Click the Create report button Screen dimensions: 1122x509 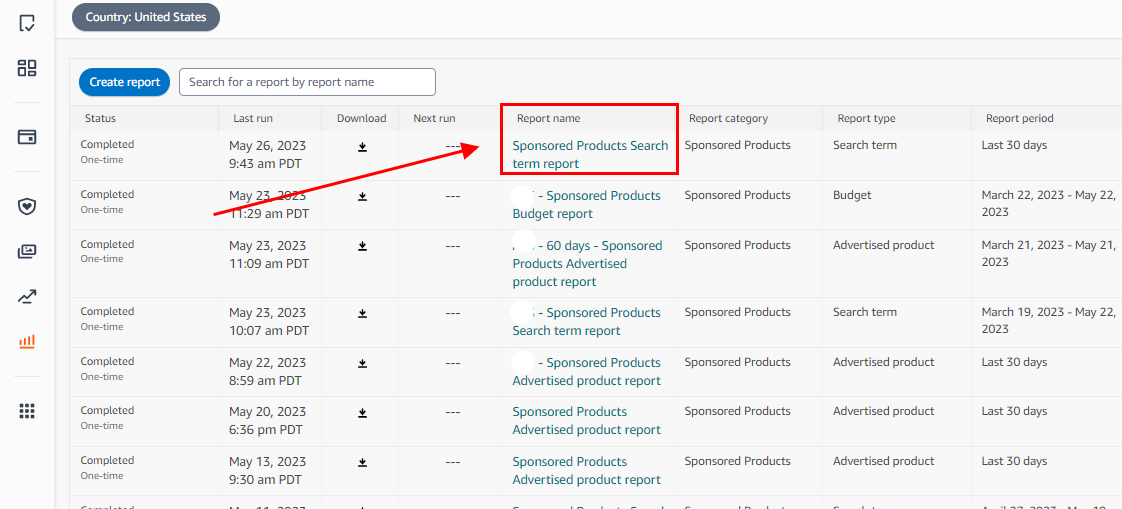tap(125, 82)
